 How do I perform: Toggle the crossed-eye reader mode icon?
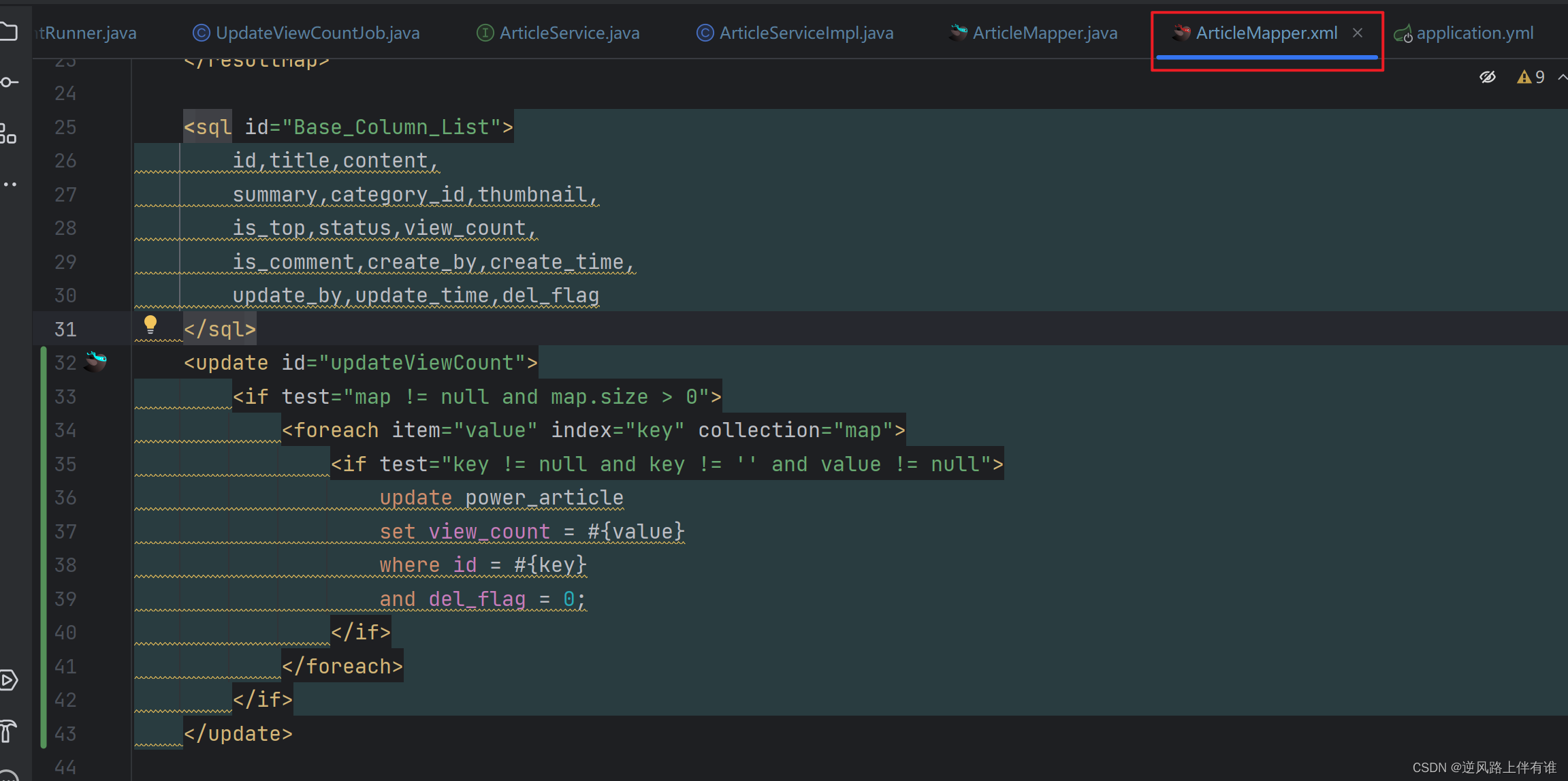(x=1488, y=77)
